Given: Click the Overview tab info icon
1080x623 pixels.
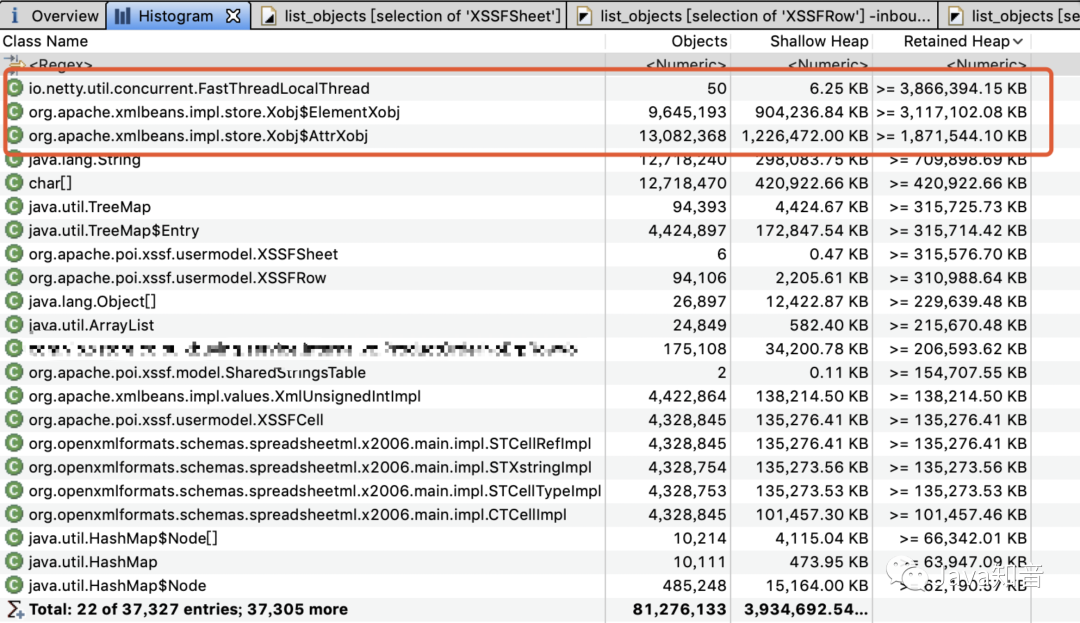Looking at the screenshot, I should [14, 15].
